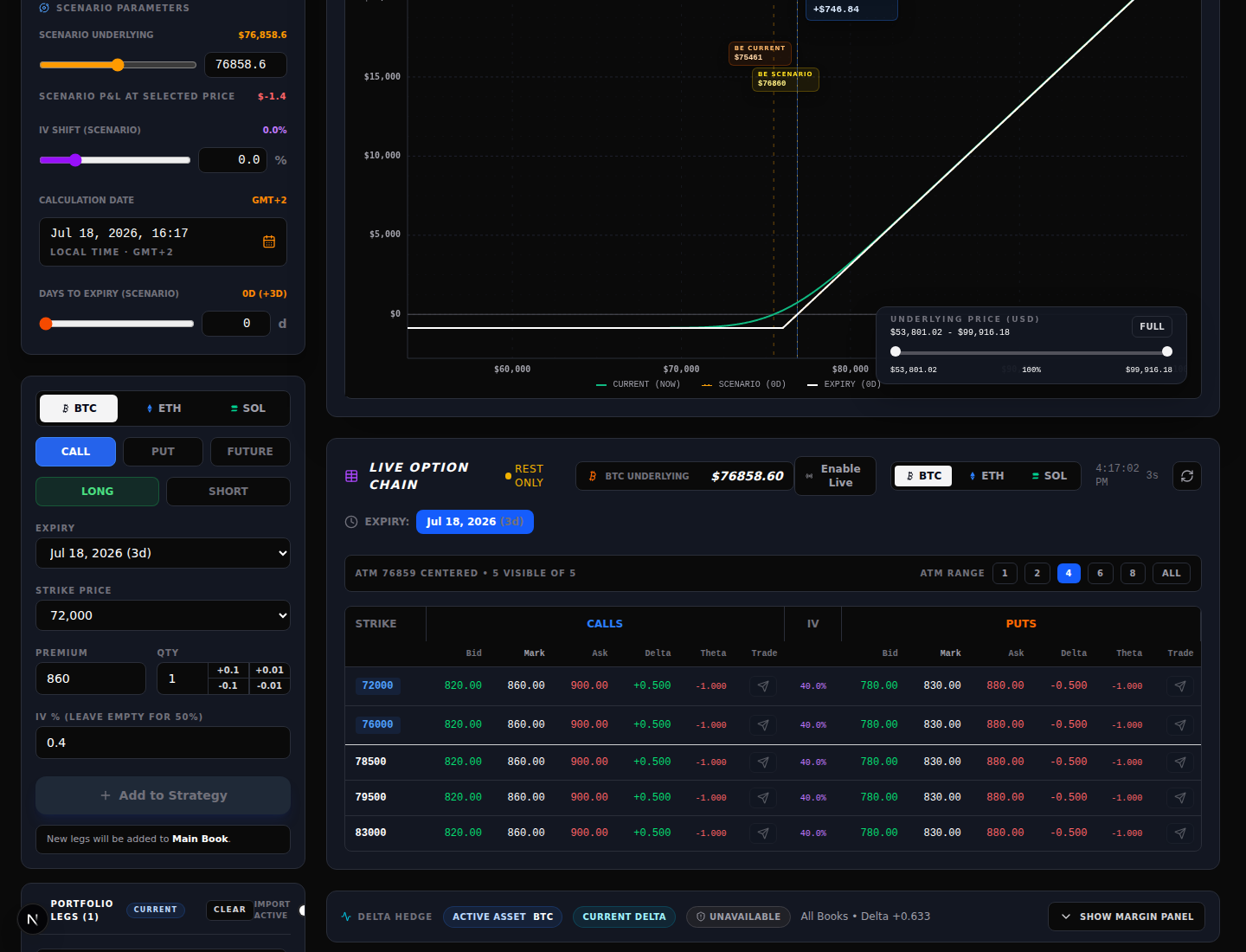Adjust the Days to Expiry slider

point(116,324)
